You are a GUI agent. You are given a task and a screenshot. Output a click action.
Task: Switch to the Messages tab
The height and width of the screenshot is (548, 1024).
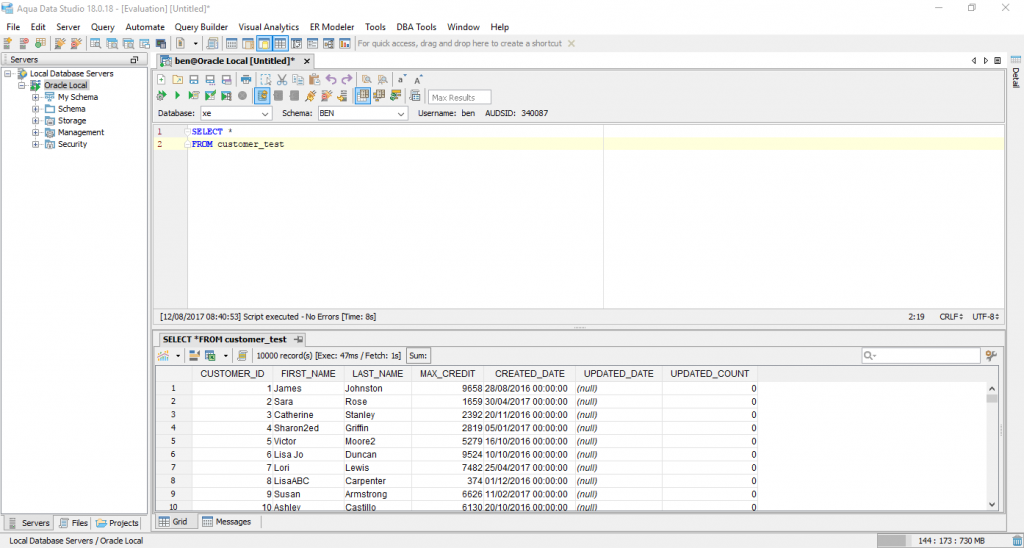[x=226, y=522]
